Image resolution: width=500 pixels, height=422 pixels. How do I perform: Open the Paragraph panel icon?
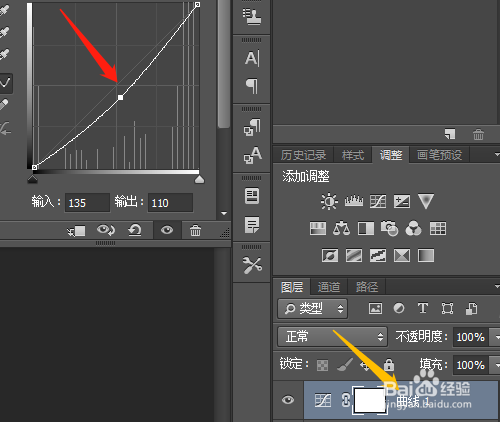[x=252, y=86]
